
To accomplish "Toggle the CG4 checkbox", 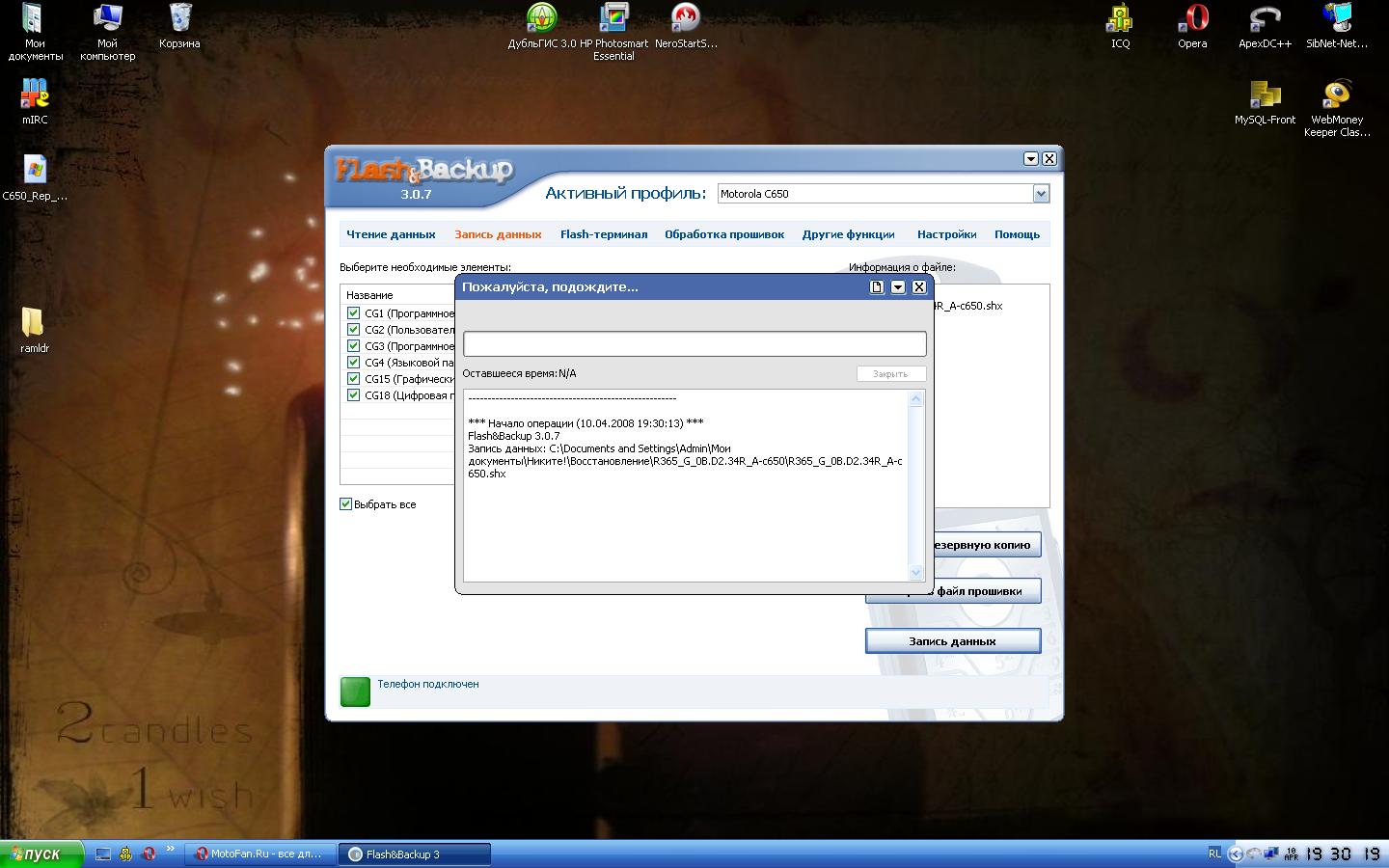I will pyautogui.click(x=353, y=363).
